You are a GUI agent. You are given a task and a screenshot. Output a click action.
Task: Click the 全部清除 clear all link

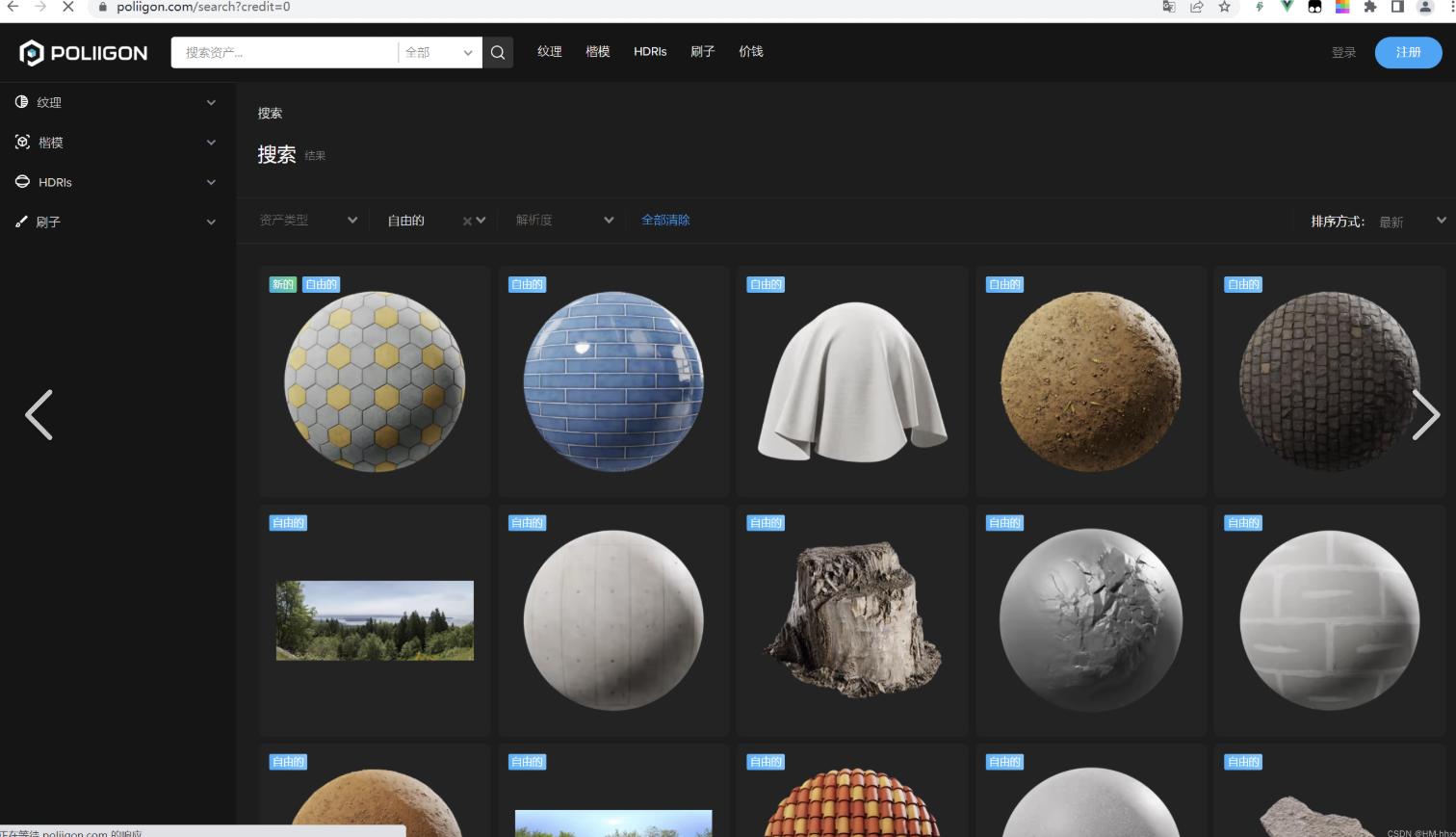pos(665,221)
